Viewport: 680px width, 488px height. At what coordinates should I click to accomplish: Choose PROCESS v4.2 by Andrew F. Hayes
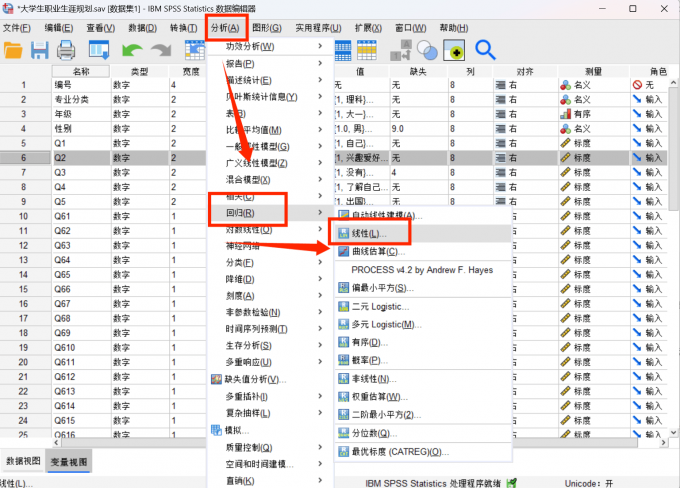pyautogui.click(x=422, y=270)
